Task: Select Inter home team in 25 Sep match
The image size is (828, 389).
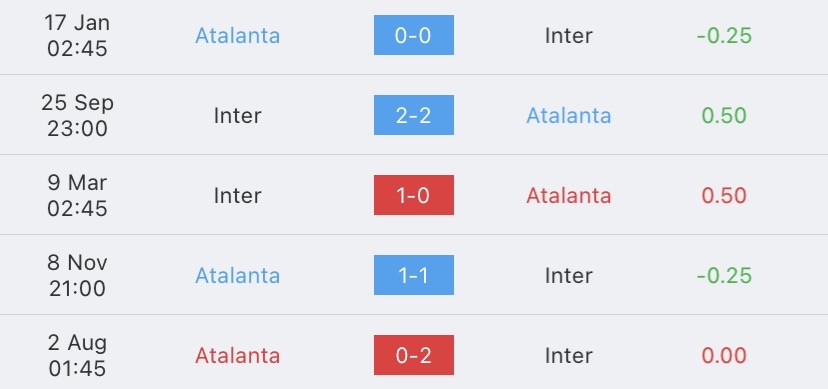Action: (238, 116)
